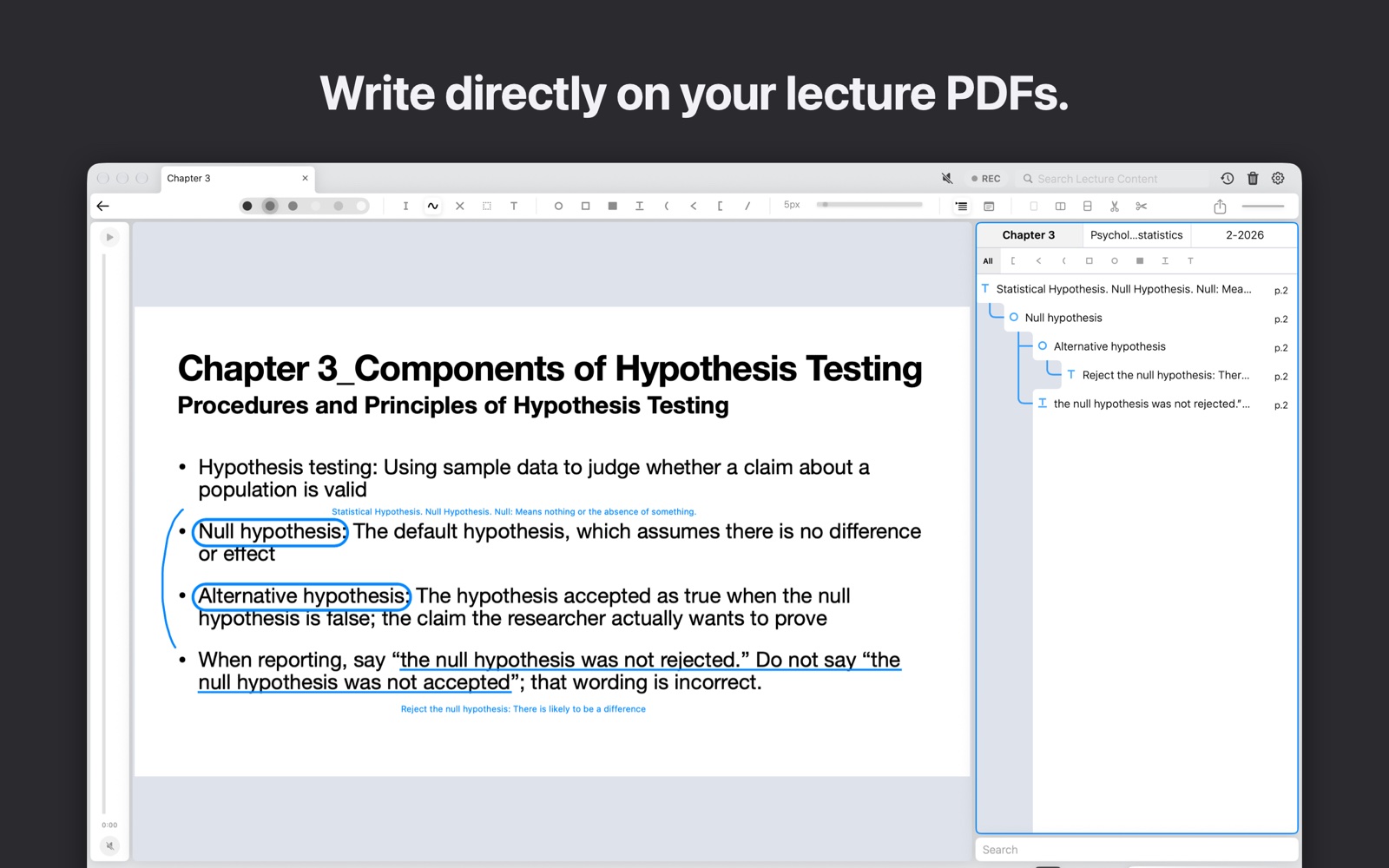Show All annotations filter

[x=988, y=260]
